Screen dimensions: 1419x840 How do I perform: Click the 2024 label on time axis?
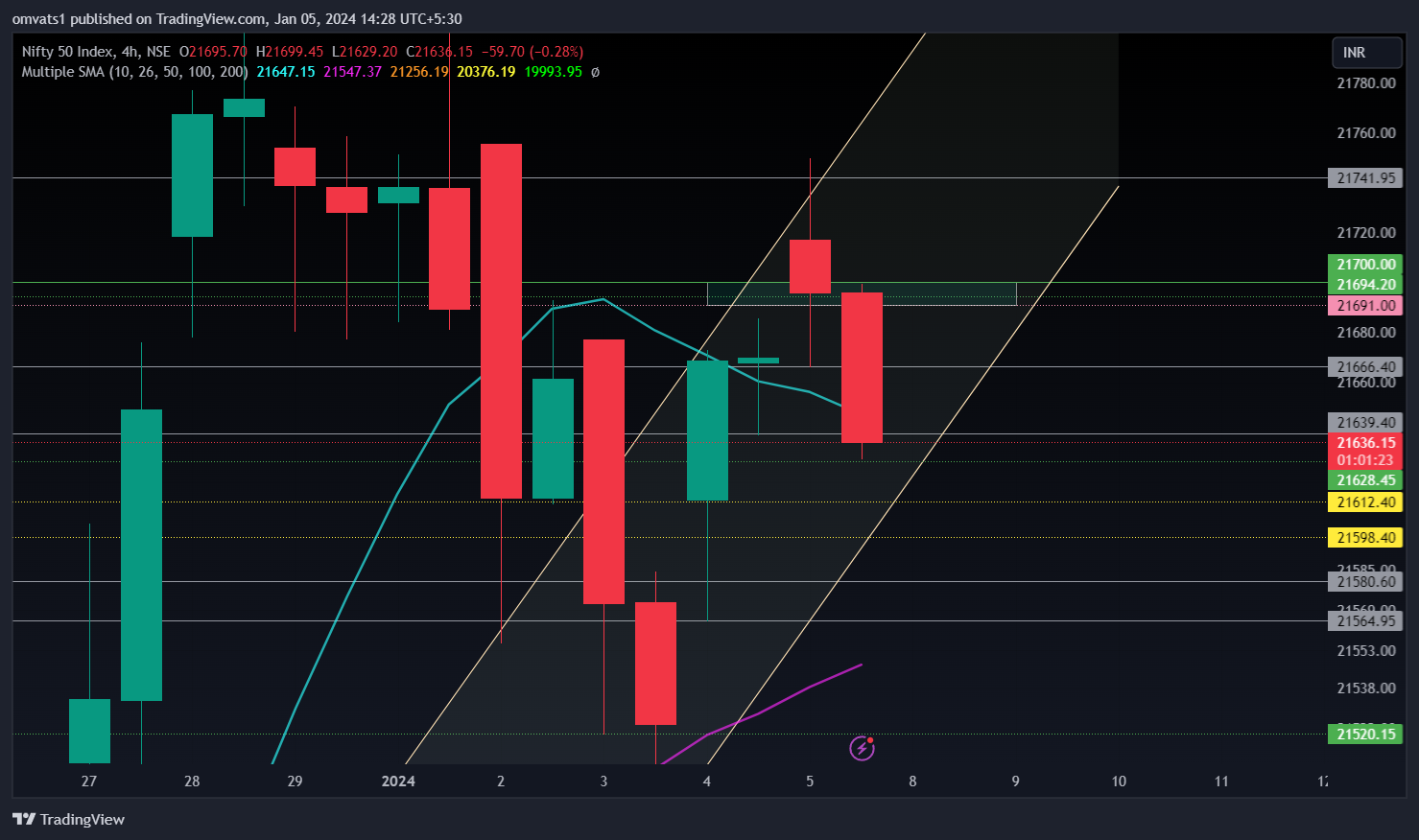click(x=398, y=782)
